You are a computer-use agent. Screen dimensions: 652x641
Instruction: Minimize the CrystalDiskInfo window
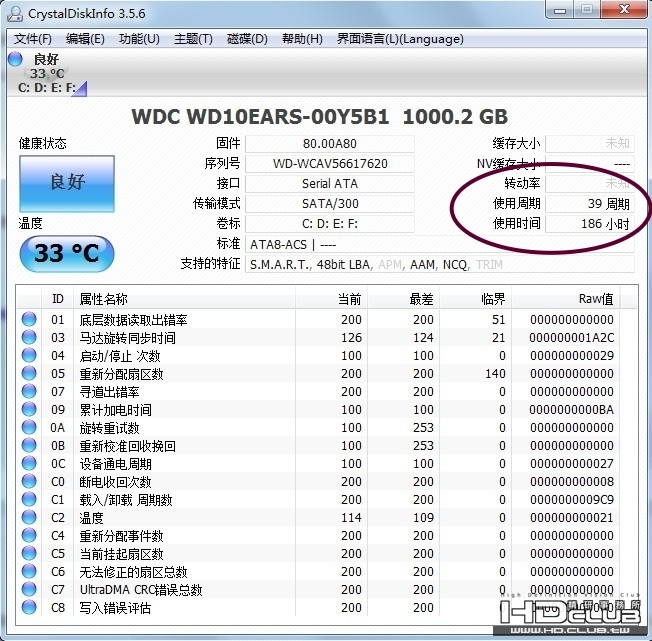(x=560, y=10)
